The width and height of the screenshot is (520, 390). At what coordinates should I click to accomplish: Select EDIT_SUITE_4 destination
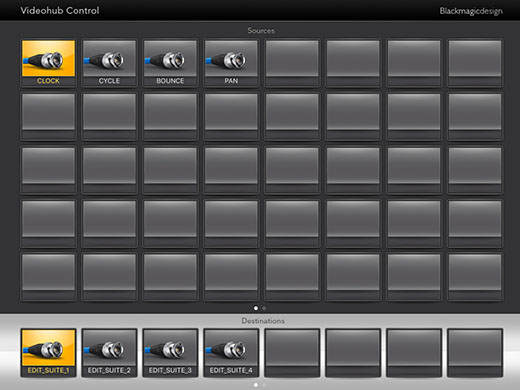click(231, 353)
